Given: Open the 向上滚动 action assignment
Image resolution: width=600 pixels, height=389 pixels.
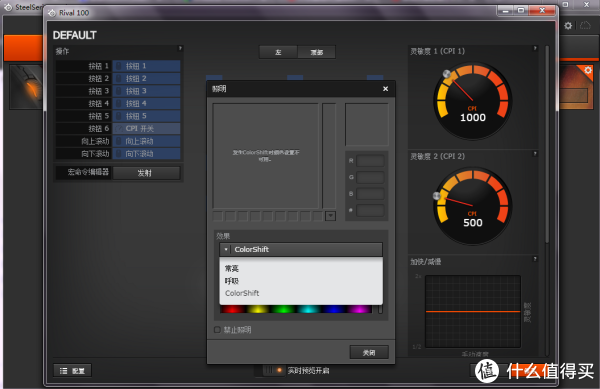Looking at the screenshot, I should [146, 141].
